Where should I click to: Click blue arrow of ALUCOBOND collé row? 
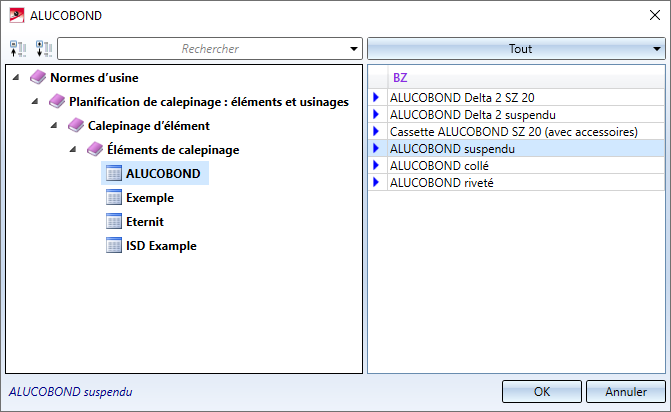click(376, 165)
